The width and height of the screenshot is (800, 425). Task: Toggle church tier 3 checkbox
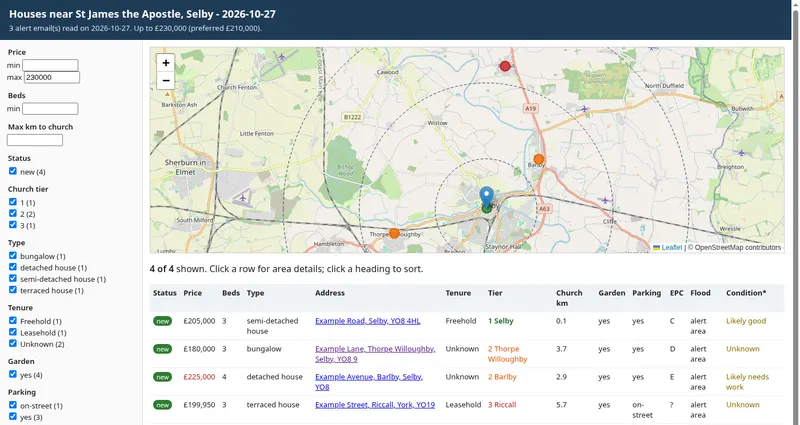click(13, 224)
